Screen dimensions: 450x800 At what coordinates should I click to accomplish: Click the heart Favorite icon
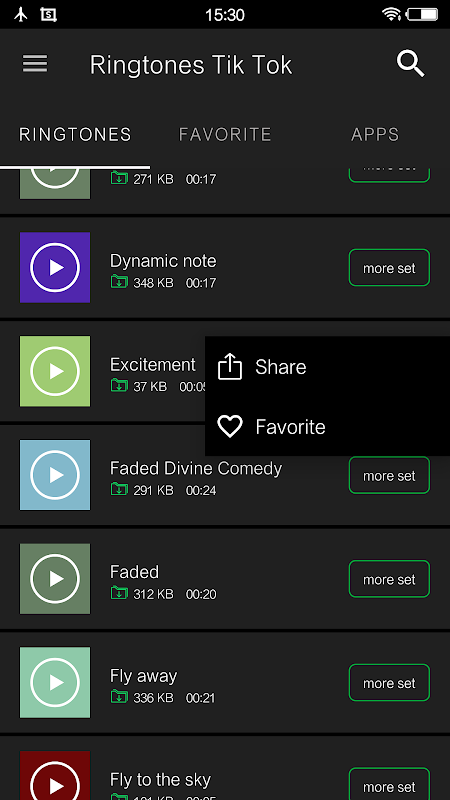pyautogui.click(x=230, y=427)
